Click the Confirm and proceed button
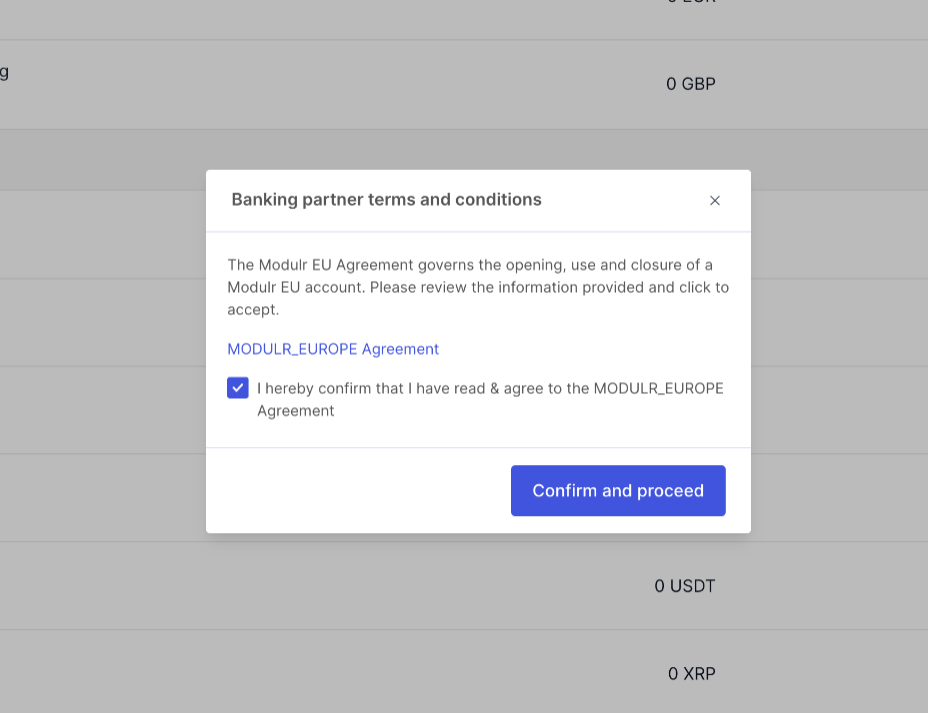 pos(618,491)
